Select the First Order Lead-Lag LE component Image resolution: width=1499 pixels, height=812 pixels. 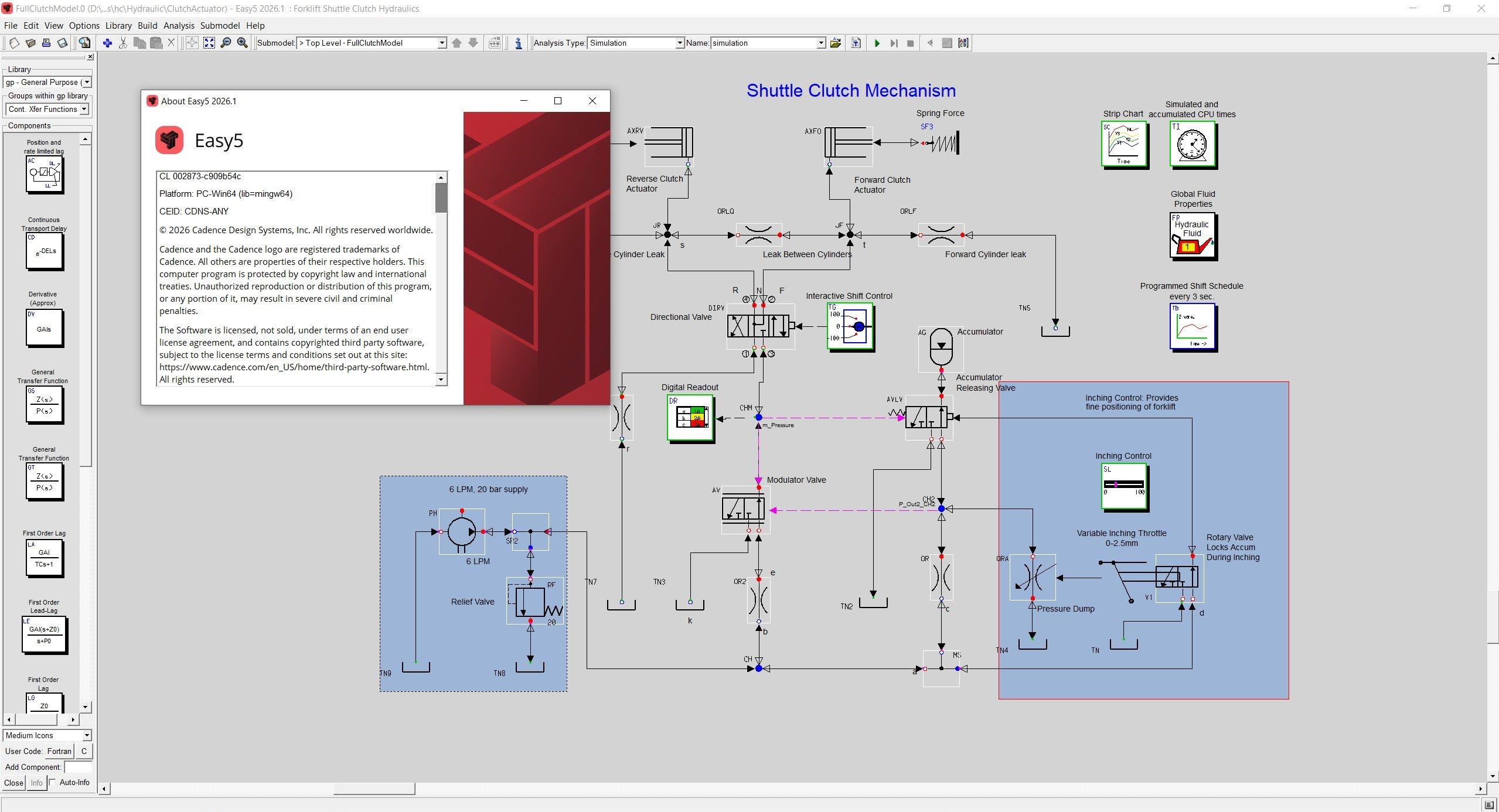click(x=45, y=634)
